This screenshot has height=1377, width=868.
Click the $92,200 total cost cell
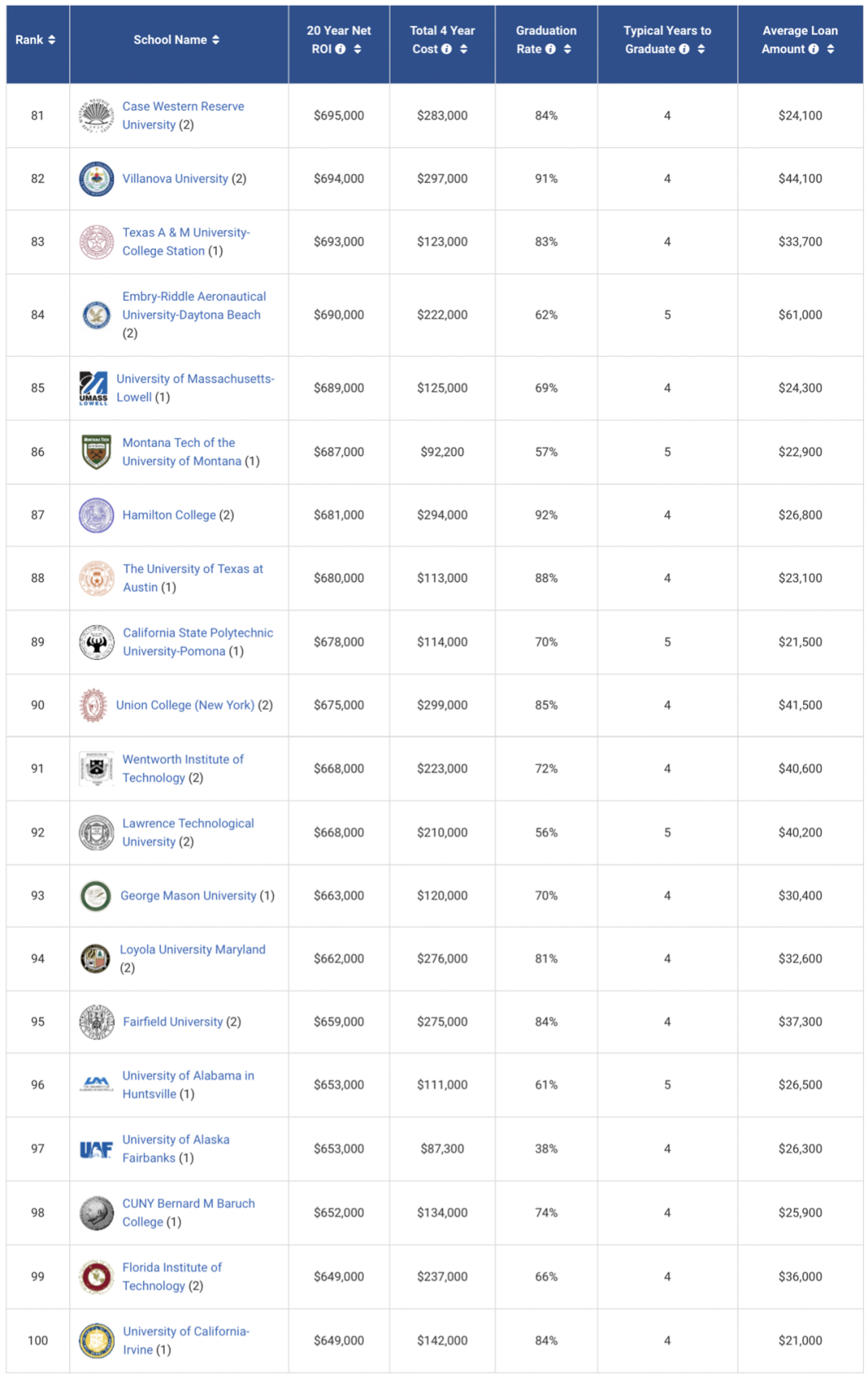pyautogui.click(x=442, y=452)
